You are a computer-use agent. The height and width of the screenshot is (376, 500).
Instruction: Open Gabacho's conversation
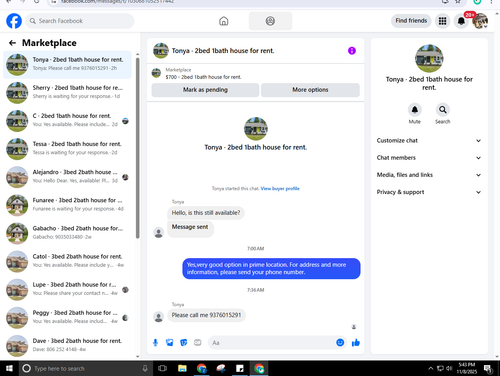(x=68, y=233)
